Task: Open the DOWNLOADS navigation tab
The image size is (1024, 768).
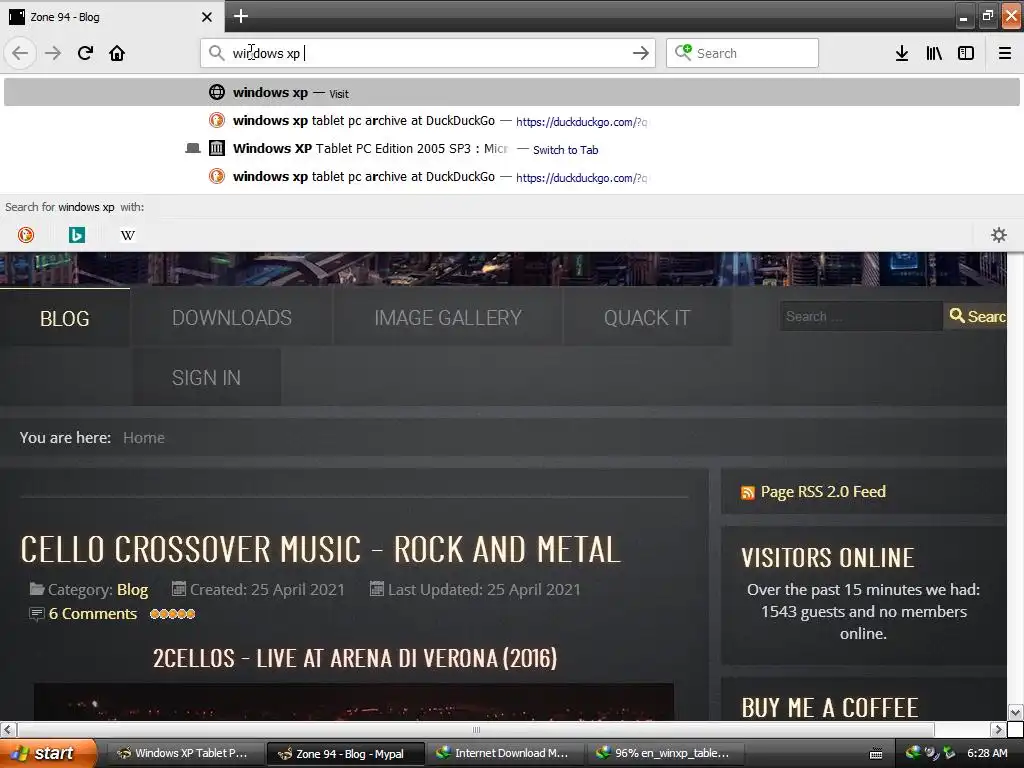Action: pos(232,318)
